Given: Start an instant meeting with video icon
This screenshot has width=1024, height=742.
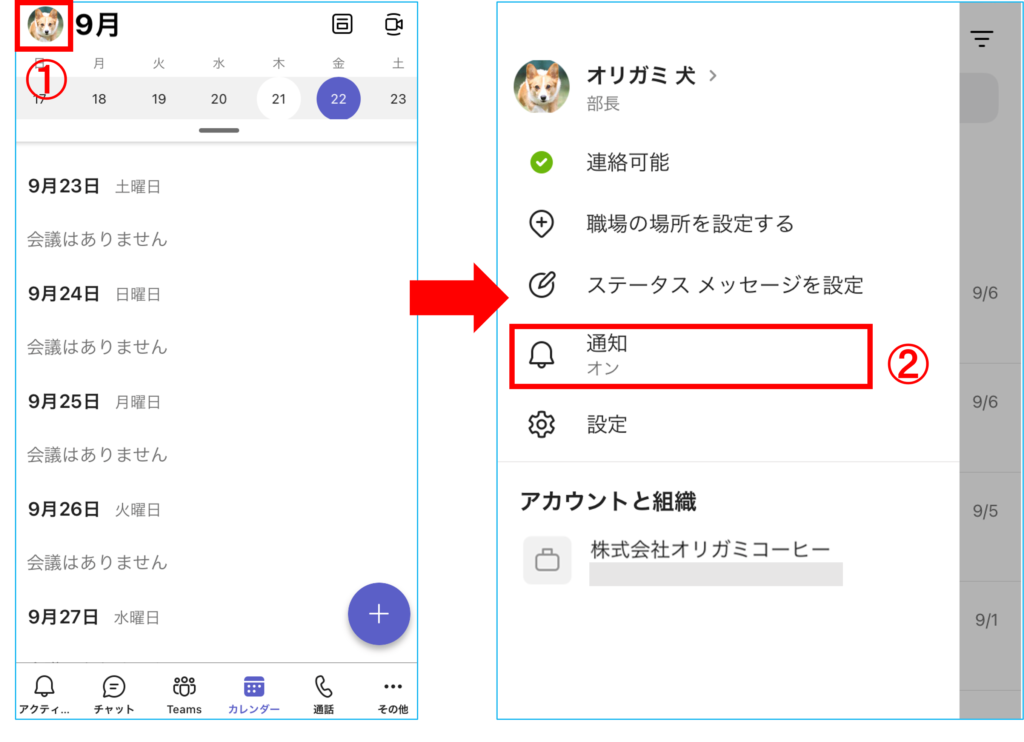Looking at the screenshot, I should 394,25.
